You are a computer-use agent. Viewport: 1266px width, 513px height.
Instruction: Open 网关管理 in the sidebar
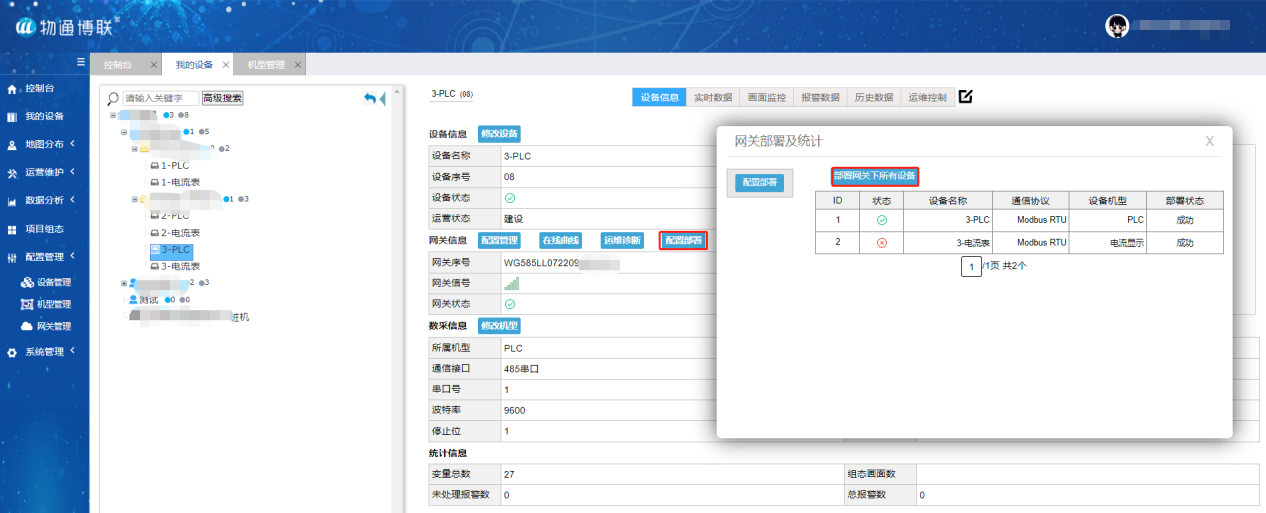tap(53, 326)
